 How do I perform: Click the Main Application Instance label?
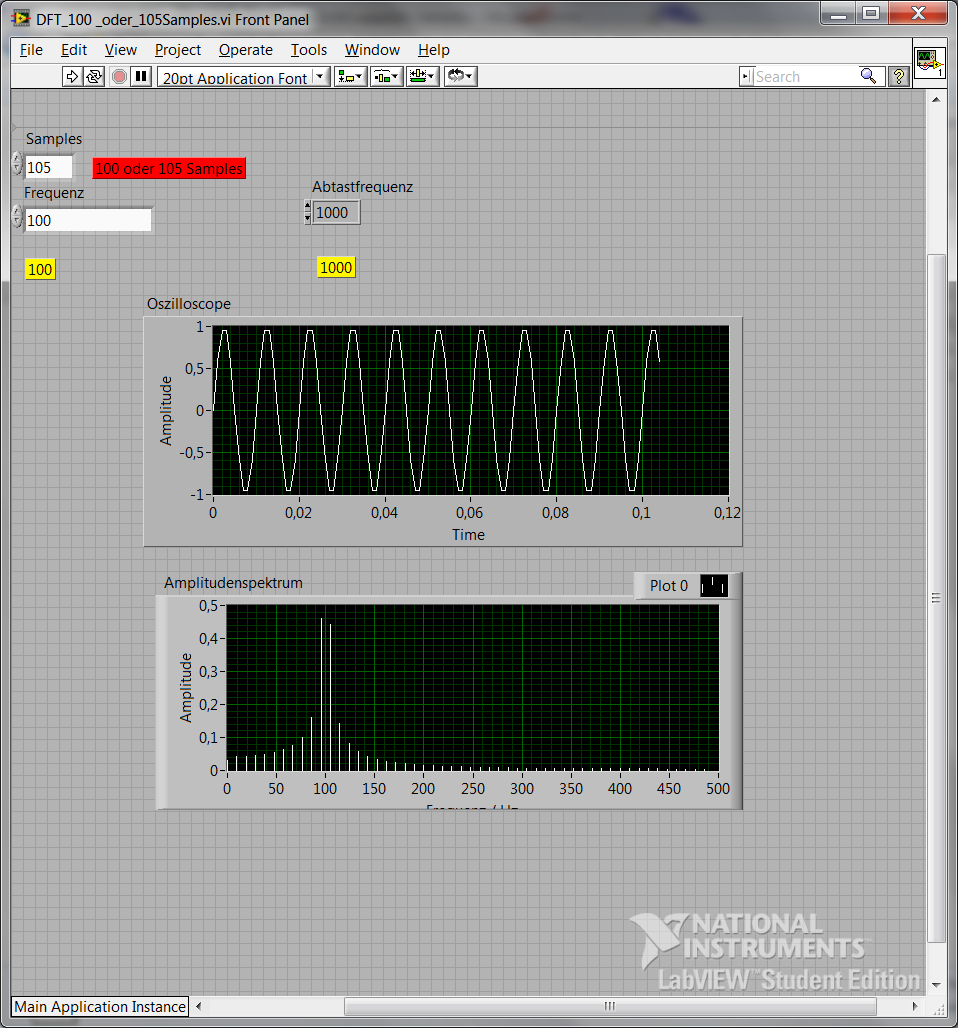(100, 1007)
